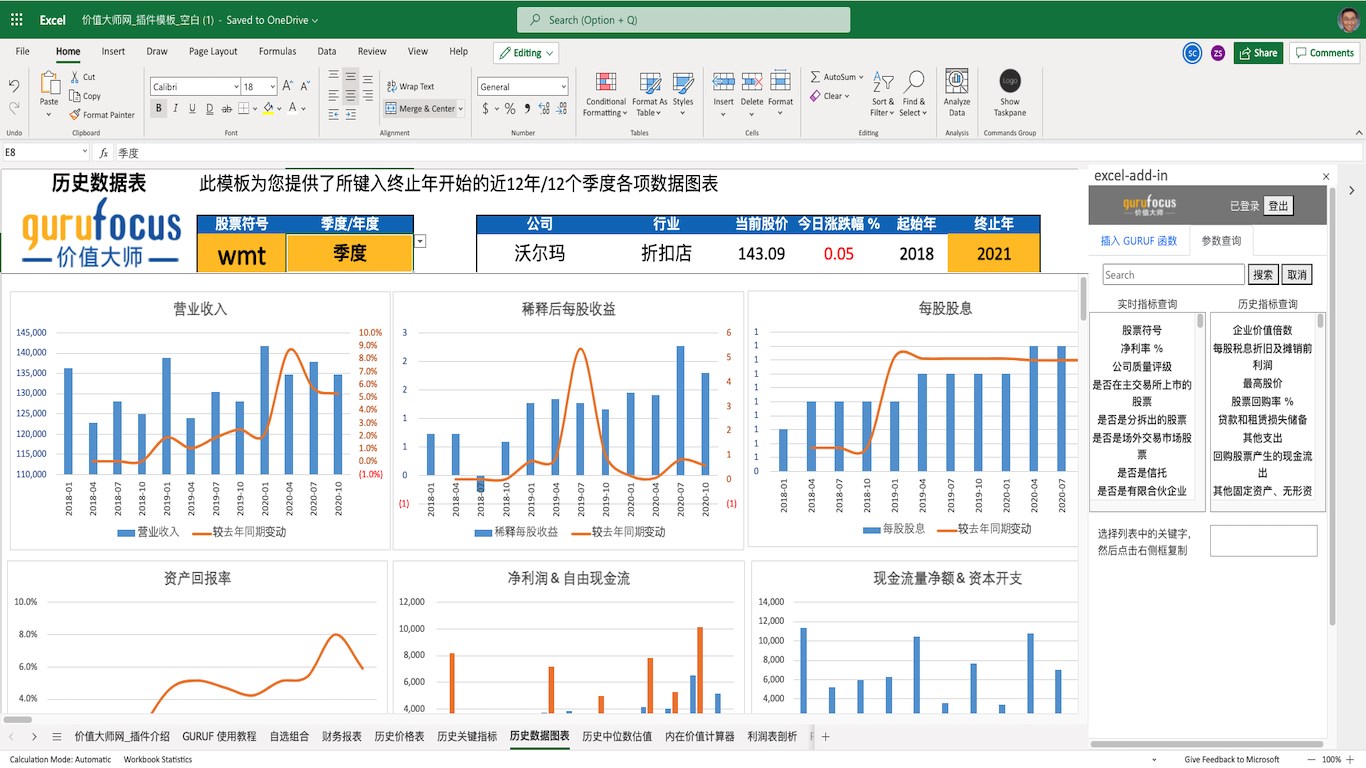Open the Format As Table menu
Image resolution: width=1366 pixels, height=768 pixels.
coord(650,93)
